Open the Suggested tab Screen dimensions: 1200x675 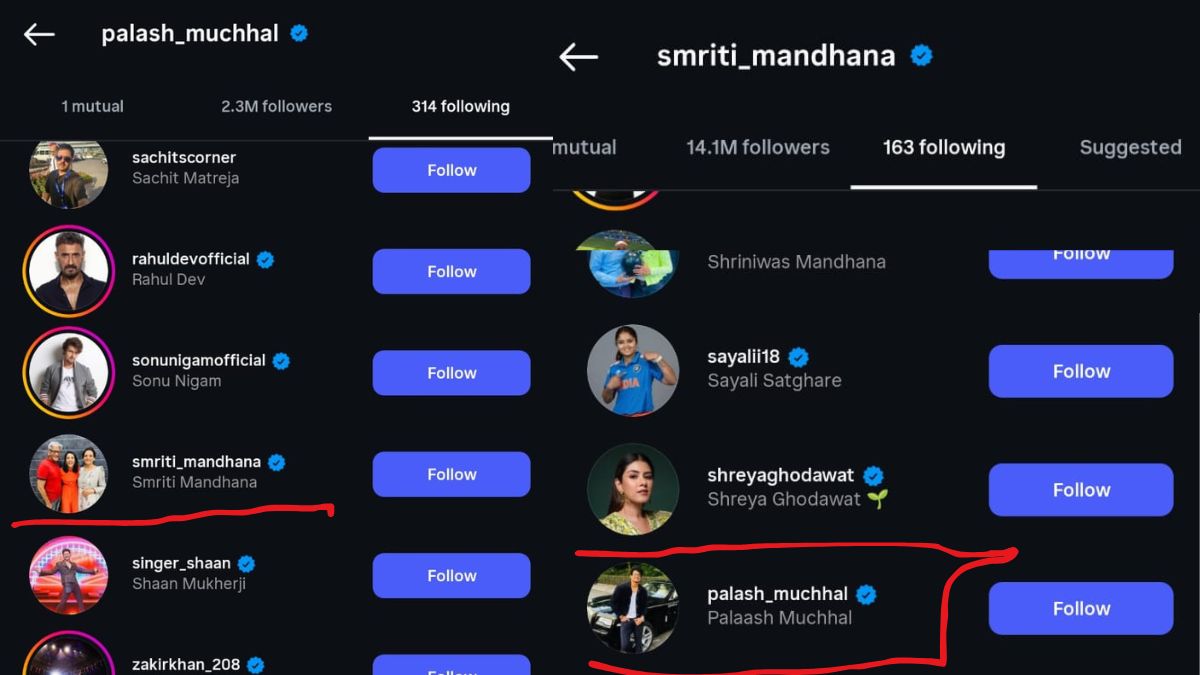pos(1129,147)
